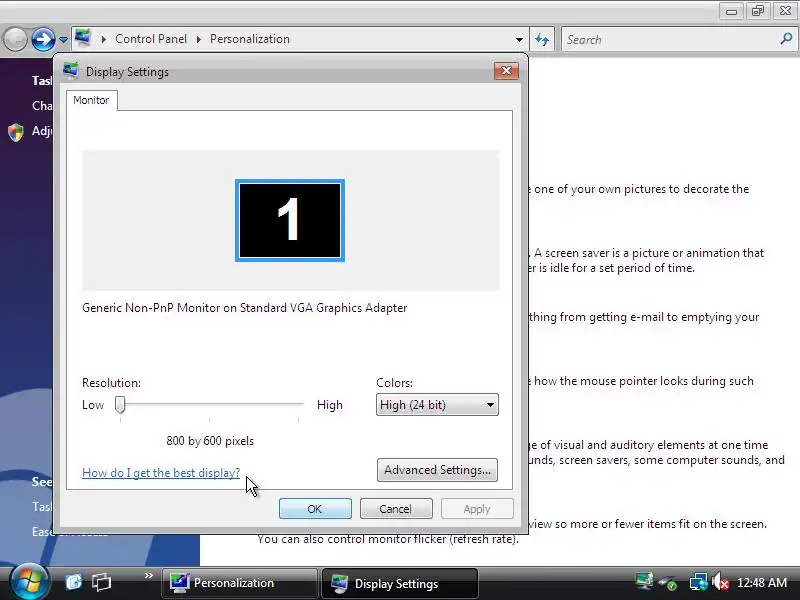Click the Refresh button in address bar

point(542,39)
